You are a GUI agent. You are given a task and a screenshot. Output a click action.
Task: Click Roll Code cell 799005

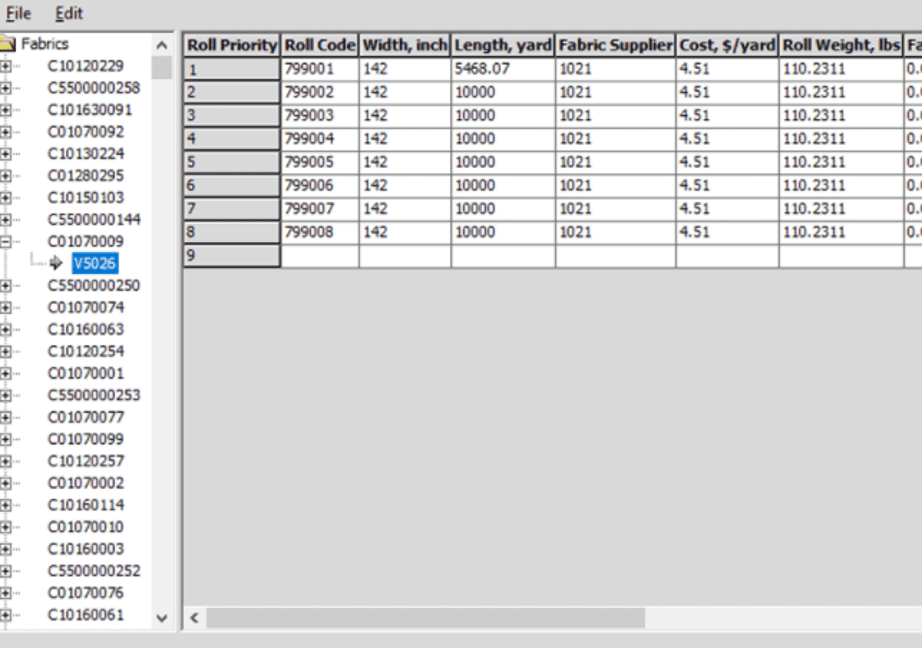coord(320,162)
